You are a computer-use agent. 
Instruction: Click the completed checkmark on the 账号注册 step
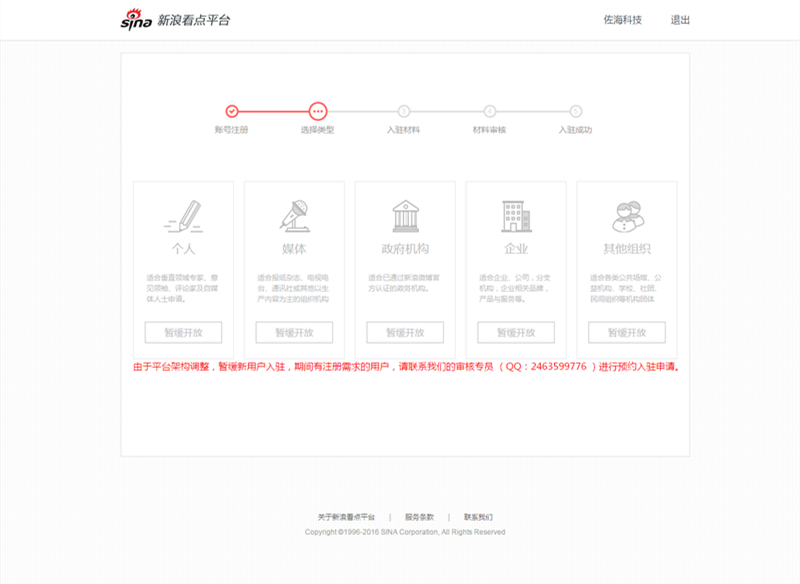point(232,113)
